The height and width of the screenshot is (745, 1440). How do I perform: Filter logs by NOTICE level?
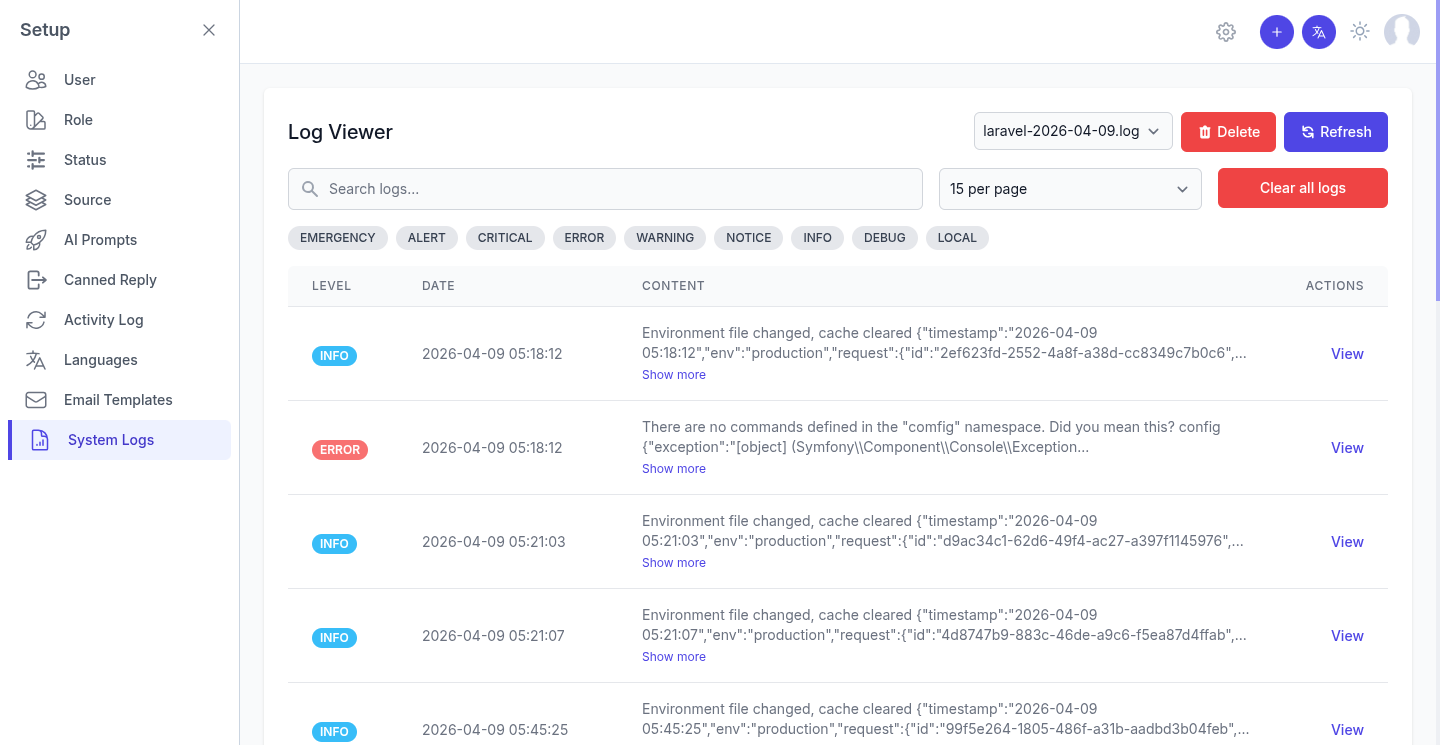[x=749, y=238]
